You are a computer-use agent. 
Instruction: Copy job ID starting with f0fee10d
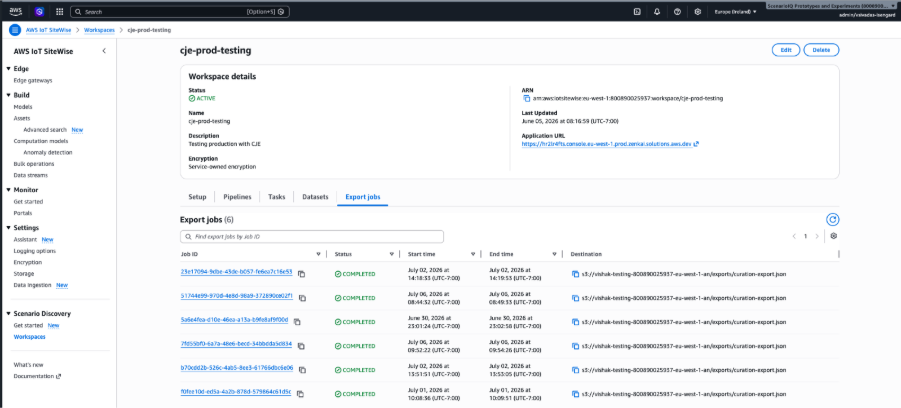pos(300,394)
